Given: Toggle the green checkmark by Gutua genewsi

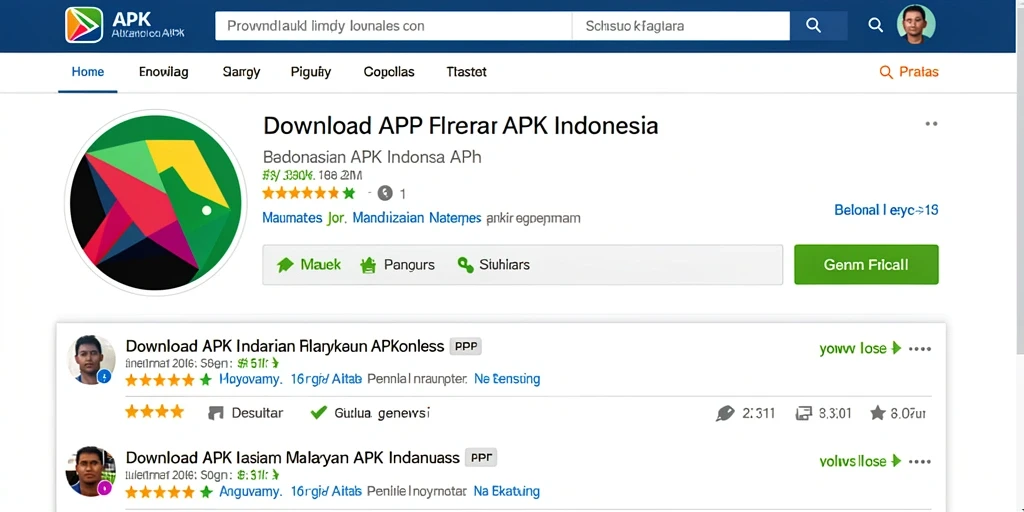Looking at the screenshot, I should click(318, 413).
